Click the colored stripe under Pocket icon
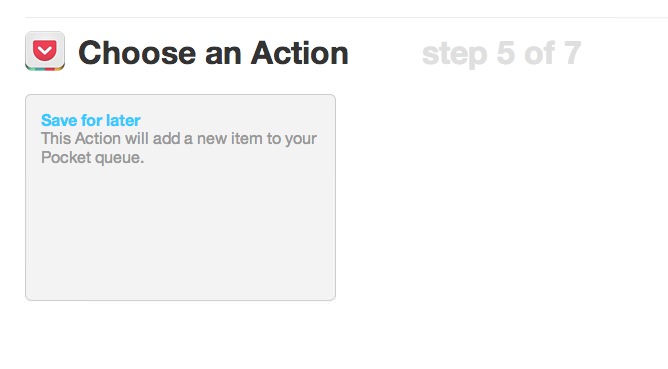This screenshot has width=668, height=369. point(45,67)
